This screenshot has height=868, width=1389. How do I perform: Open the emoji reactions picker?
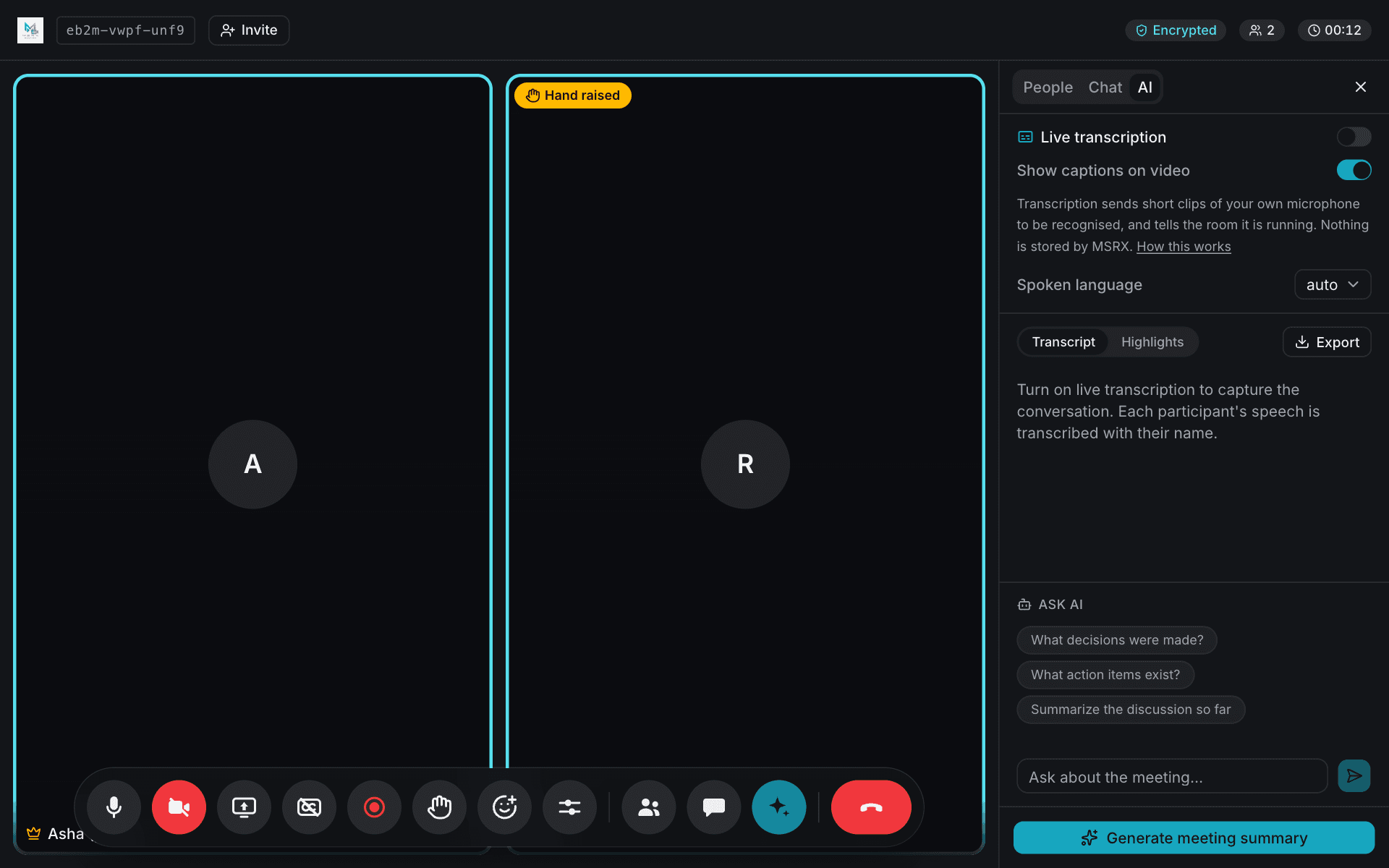tap(504, 807)
